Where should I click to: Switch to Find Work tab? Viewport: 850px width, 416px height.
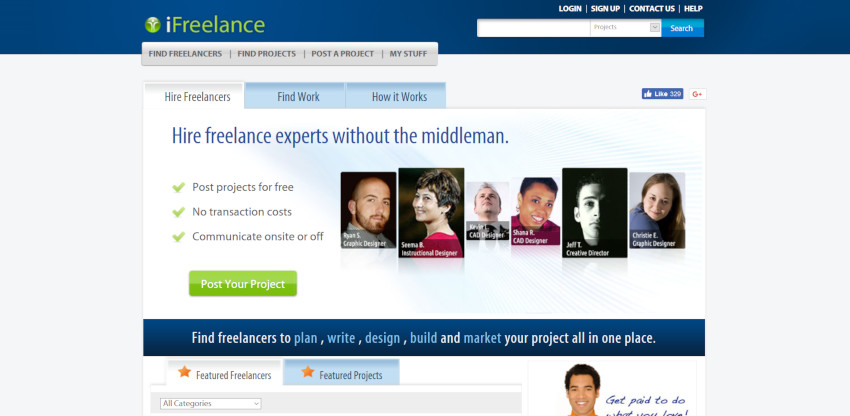295,95
